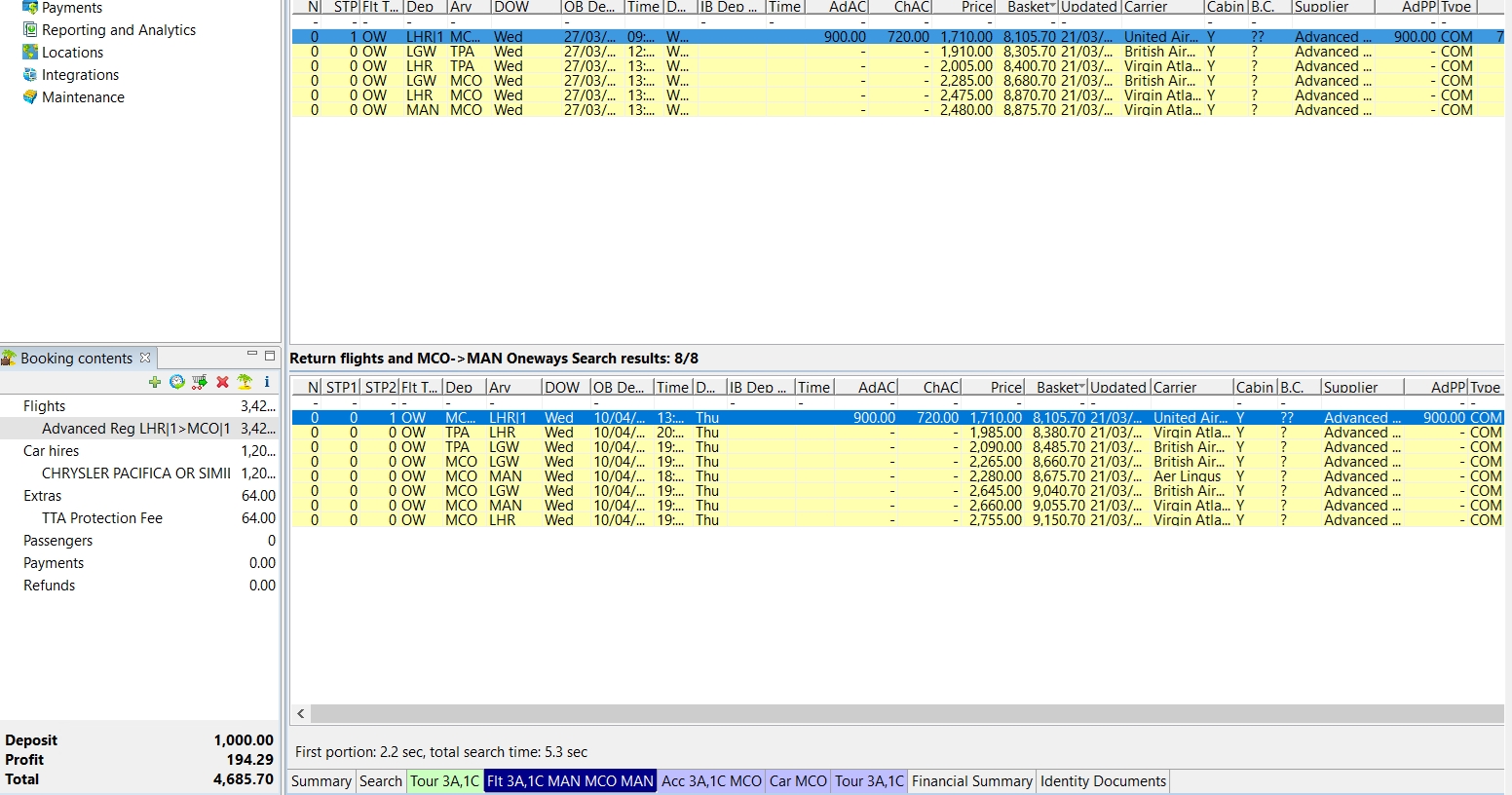
Task: Sort return results by Price column header
Action: 993,387
